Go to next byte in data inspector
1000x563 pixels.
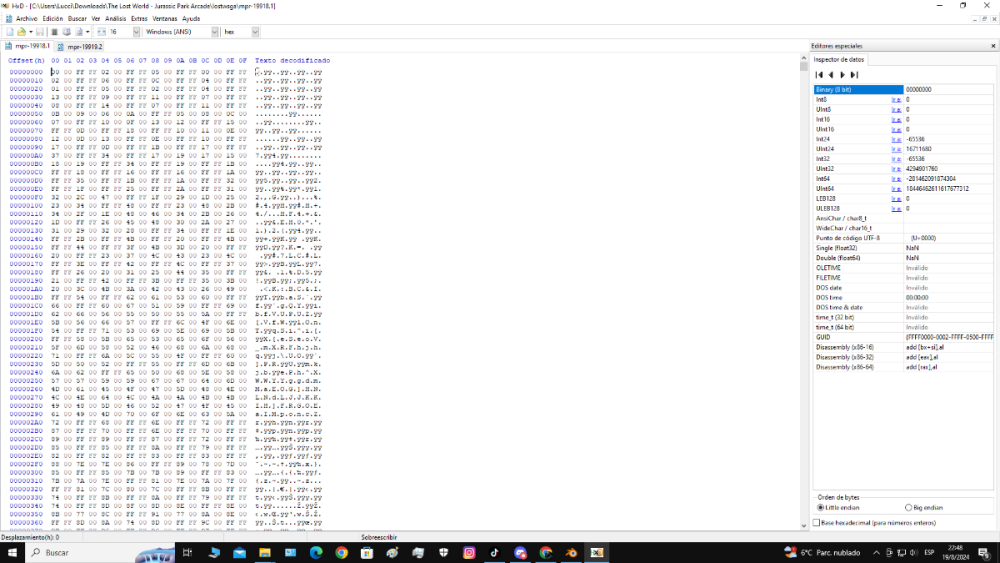(842, 75)
